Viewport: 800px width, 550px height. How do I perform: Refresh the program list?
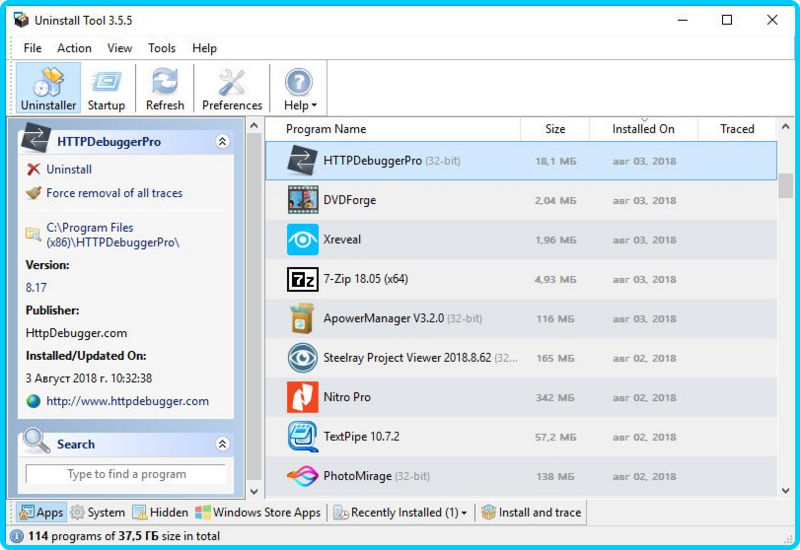tap(165, 88)
